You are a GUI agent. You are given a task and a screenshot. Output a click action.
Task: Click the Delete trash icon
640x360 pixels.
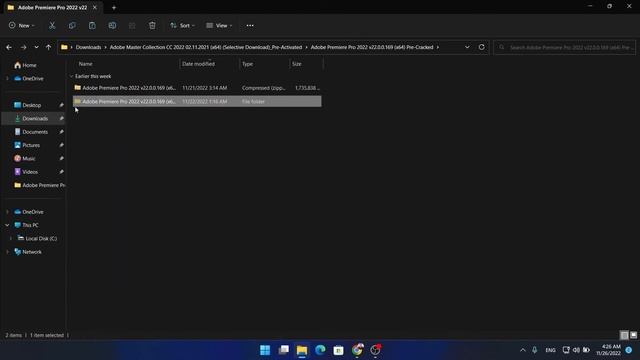coord(152,25)
